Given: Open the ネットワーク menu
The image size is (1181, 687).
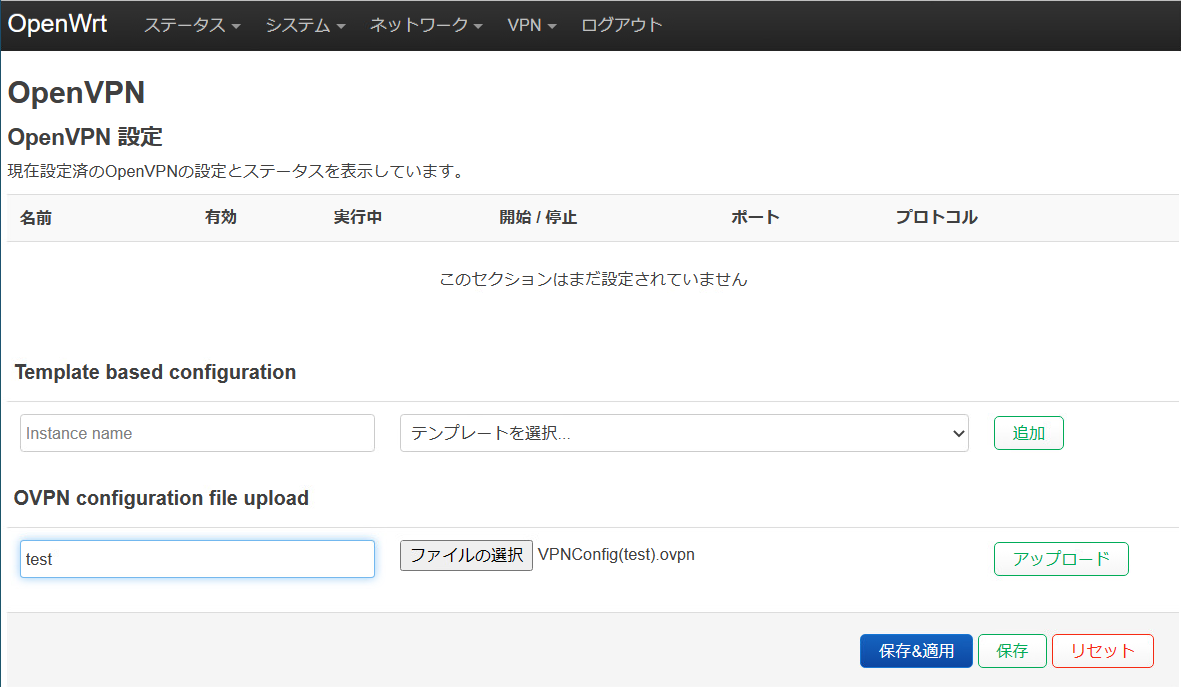Looking at the screenshot, I should click(426, 25).
